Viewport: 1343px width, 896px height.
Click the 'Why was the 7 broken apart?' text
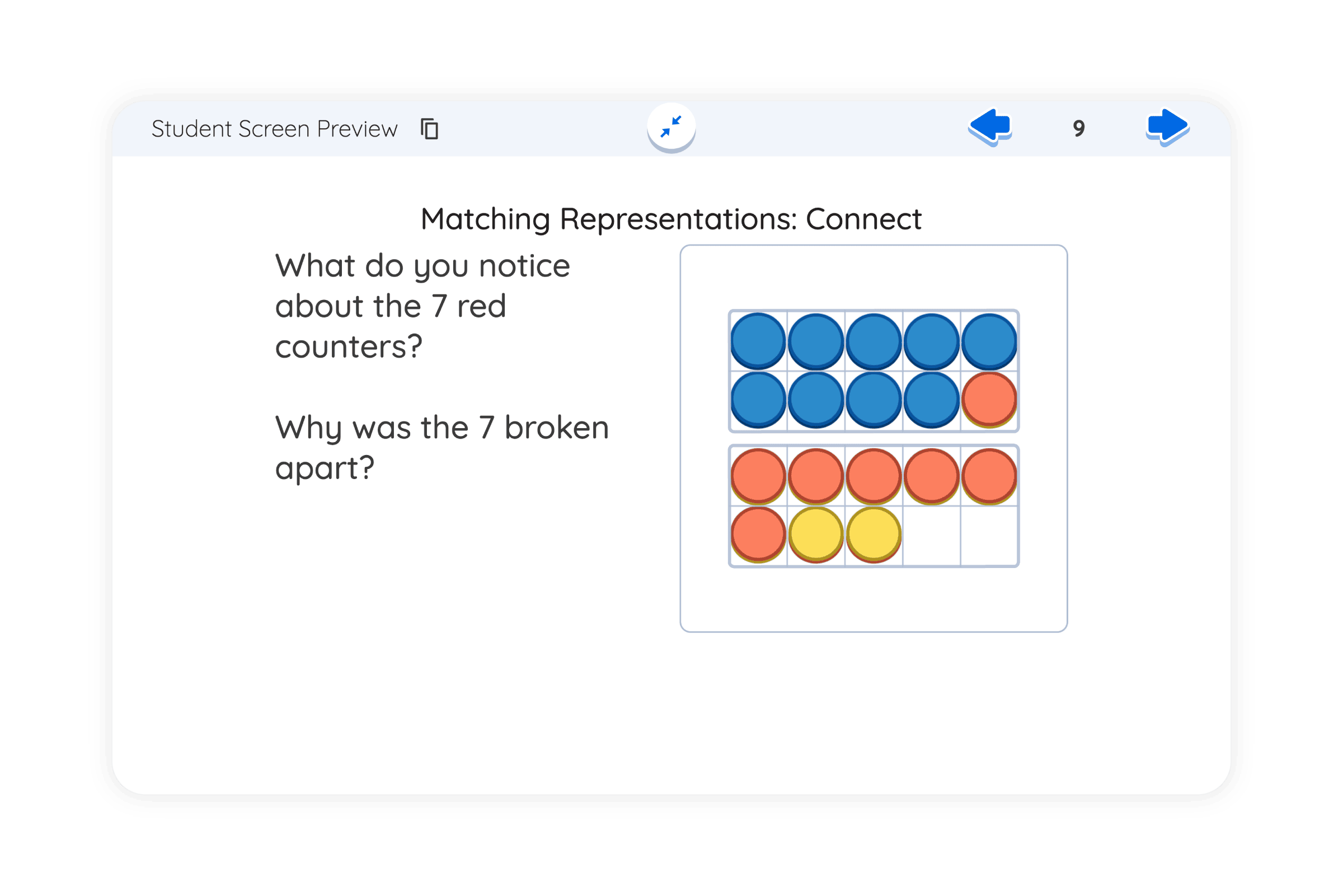click(x=441, y=447)
